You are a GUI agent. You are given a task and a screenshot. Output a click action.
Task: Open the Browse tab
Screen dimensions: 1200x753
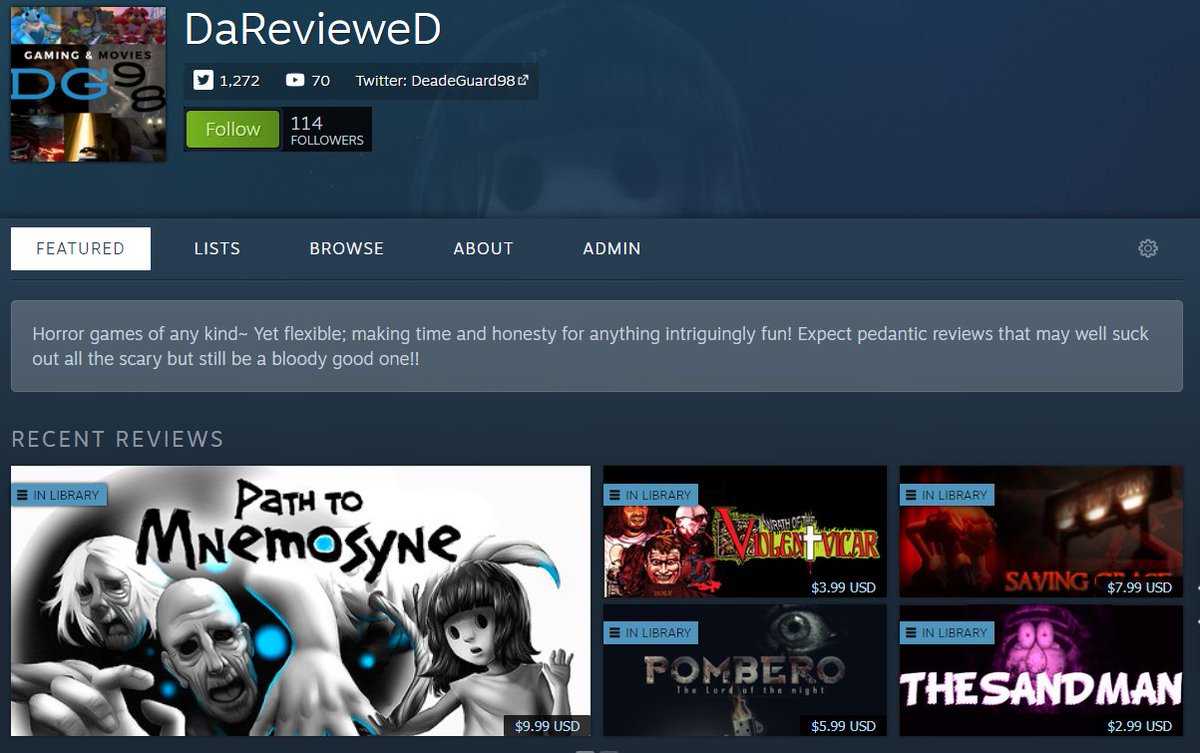click(346, 249)
